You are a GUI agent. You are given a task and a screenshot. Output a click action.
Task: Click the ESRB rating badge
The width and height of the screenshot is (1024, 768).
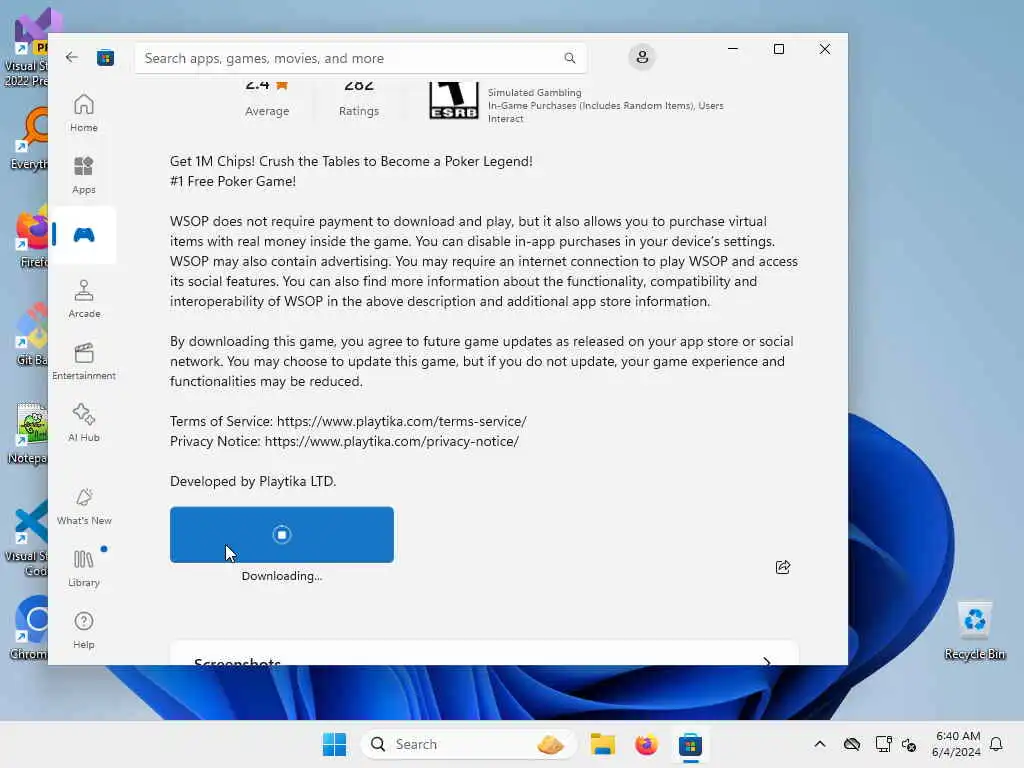tap(453, 100)
